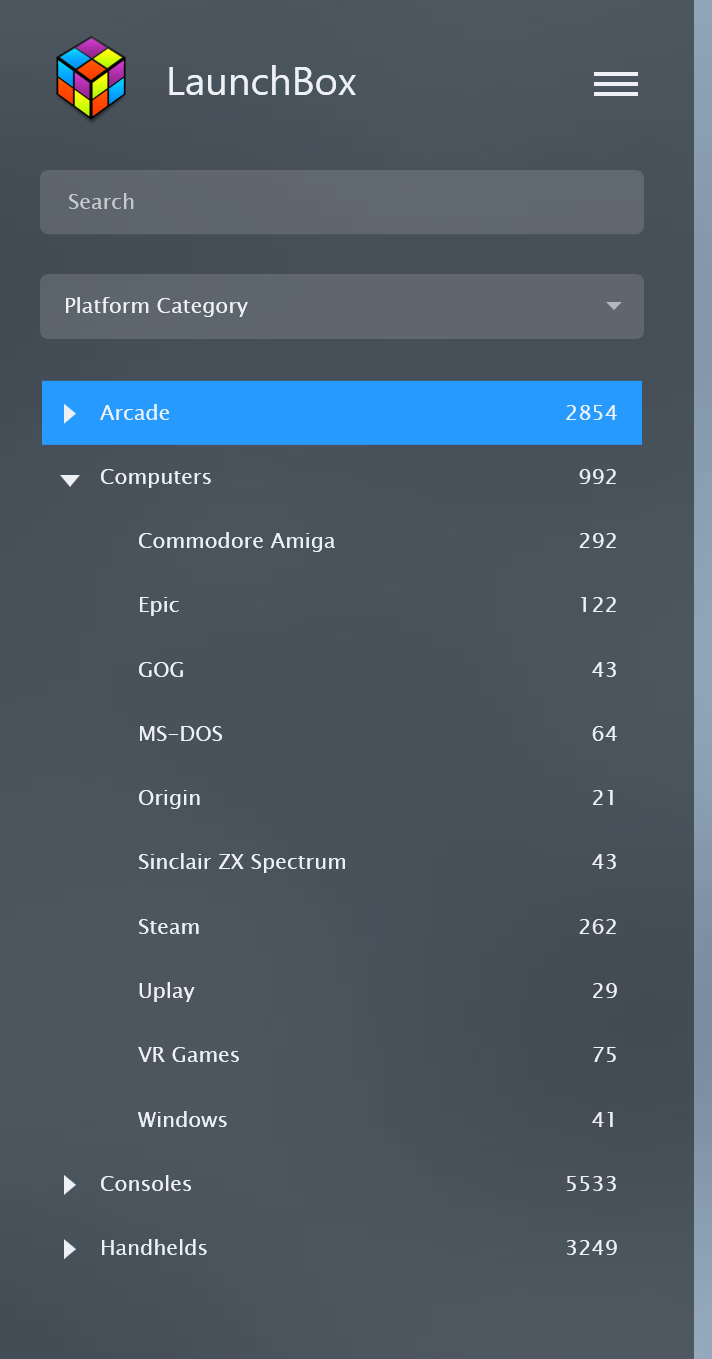The width and height of the screenshot is (712, 1359).
Task: Click the LaunchBox title text
Action: [261, 82]
